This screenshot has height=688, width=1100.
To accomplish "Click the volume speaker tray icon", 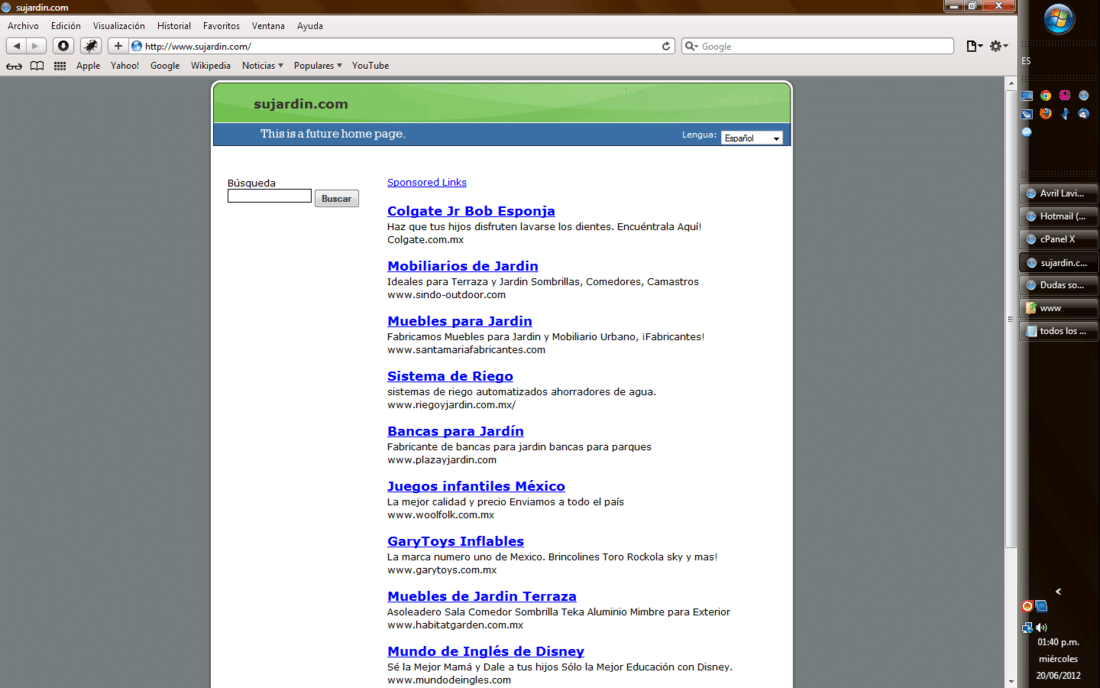I will 1042,628.
